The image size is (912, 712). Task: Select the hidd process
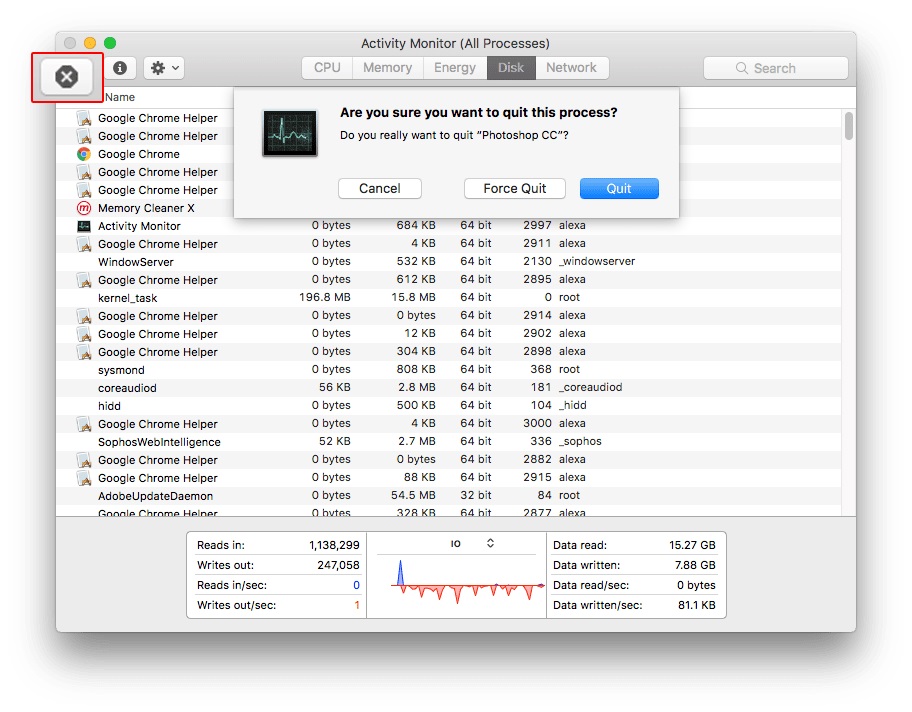[109, 407]
